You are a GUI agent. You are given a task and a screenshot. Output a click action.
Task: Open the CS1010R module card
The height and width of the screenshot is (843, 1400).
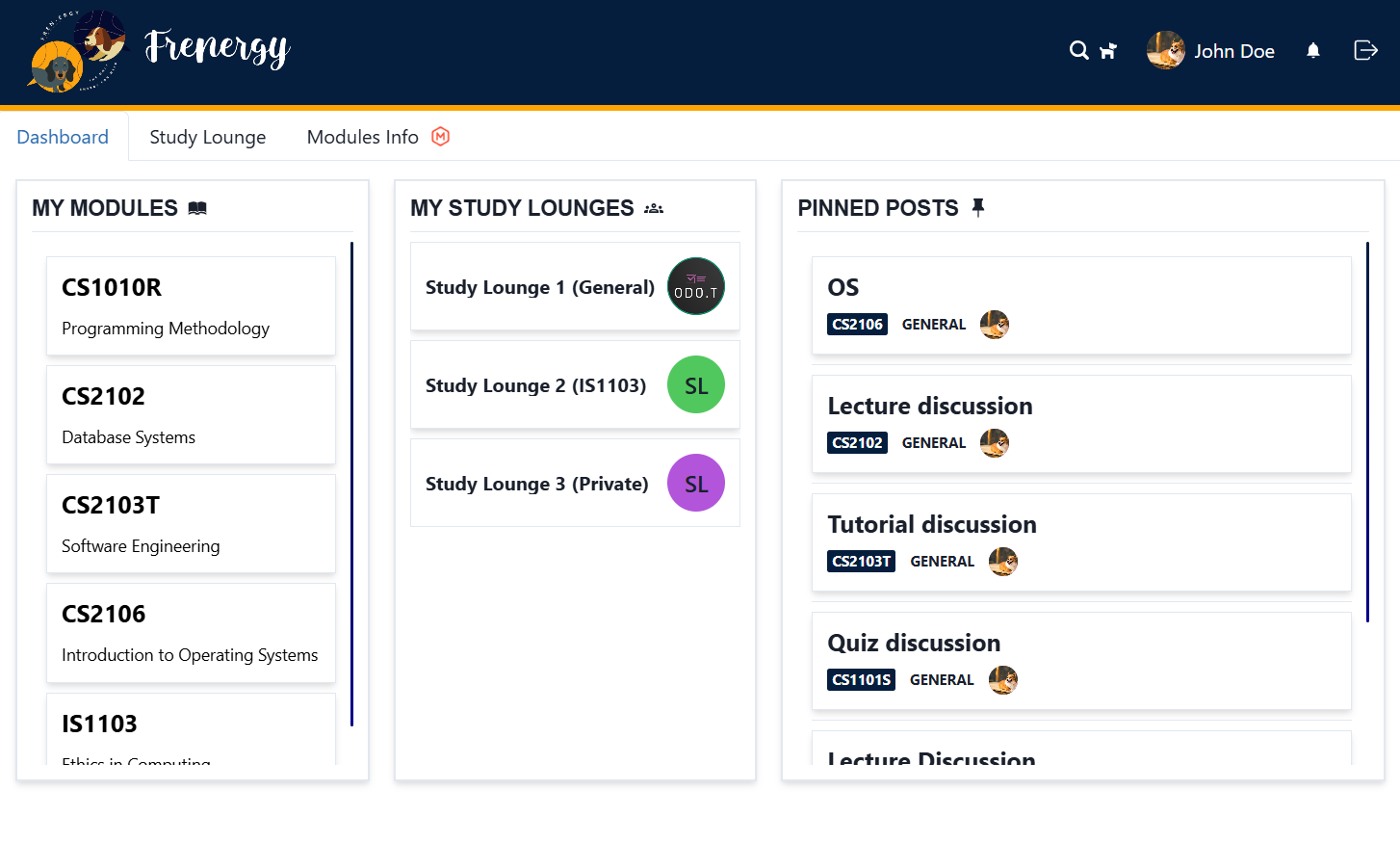tap(191, 305)
